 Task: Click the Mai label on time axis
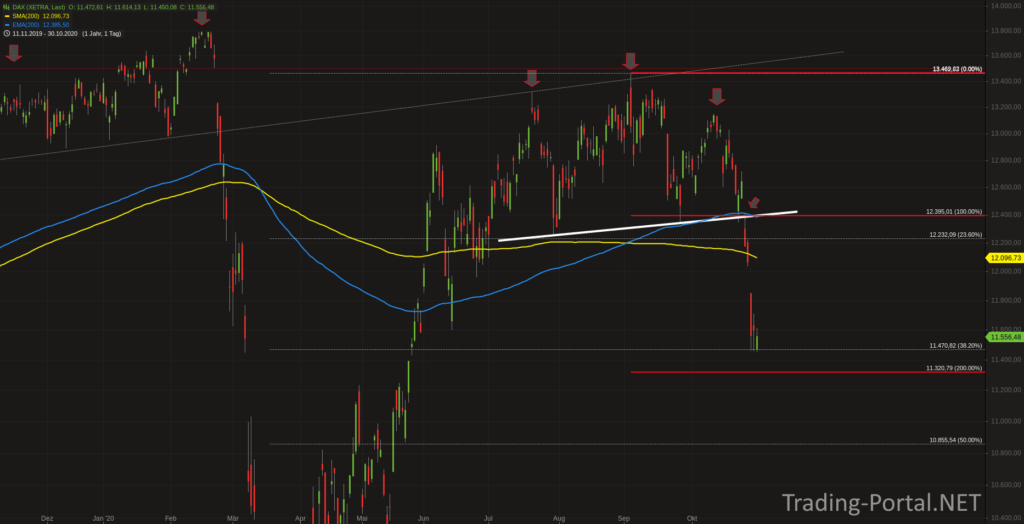(362, 518)
